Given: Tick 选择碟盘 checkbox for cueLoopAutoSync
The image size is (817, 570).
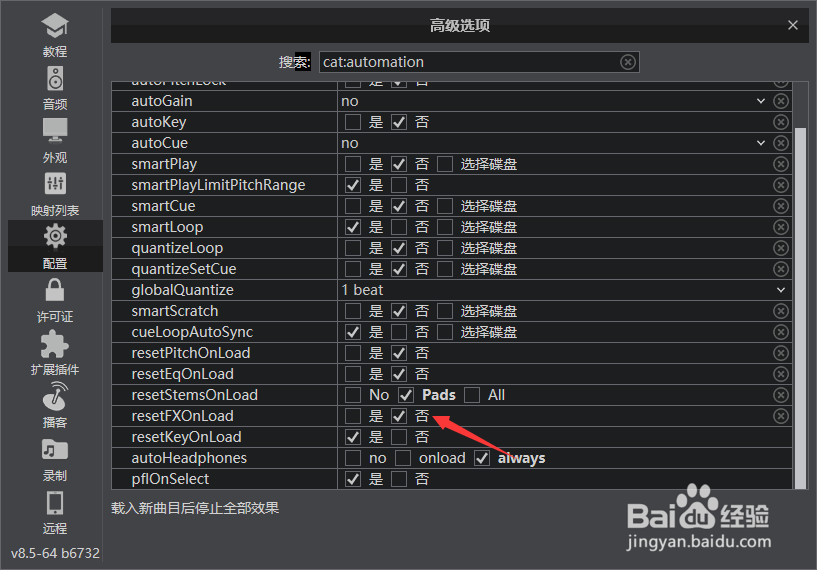Looking at the screenshot, I should [x=445, y=332].
